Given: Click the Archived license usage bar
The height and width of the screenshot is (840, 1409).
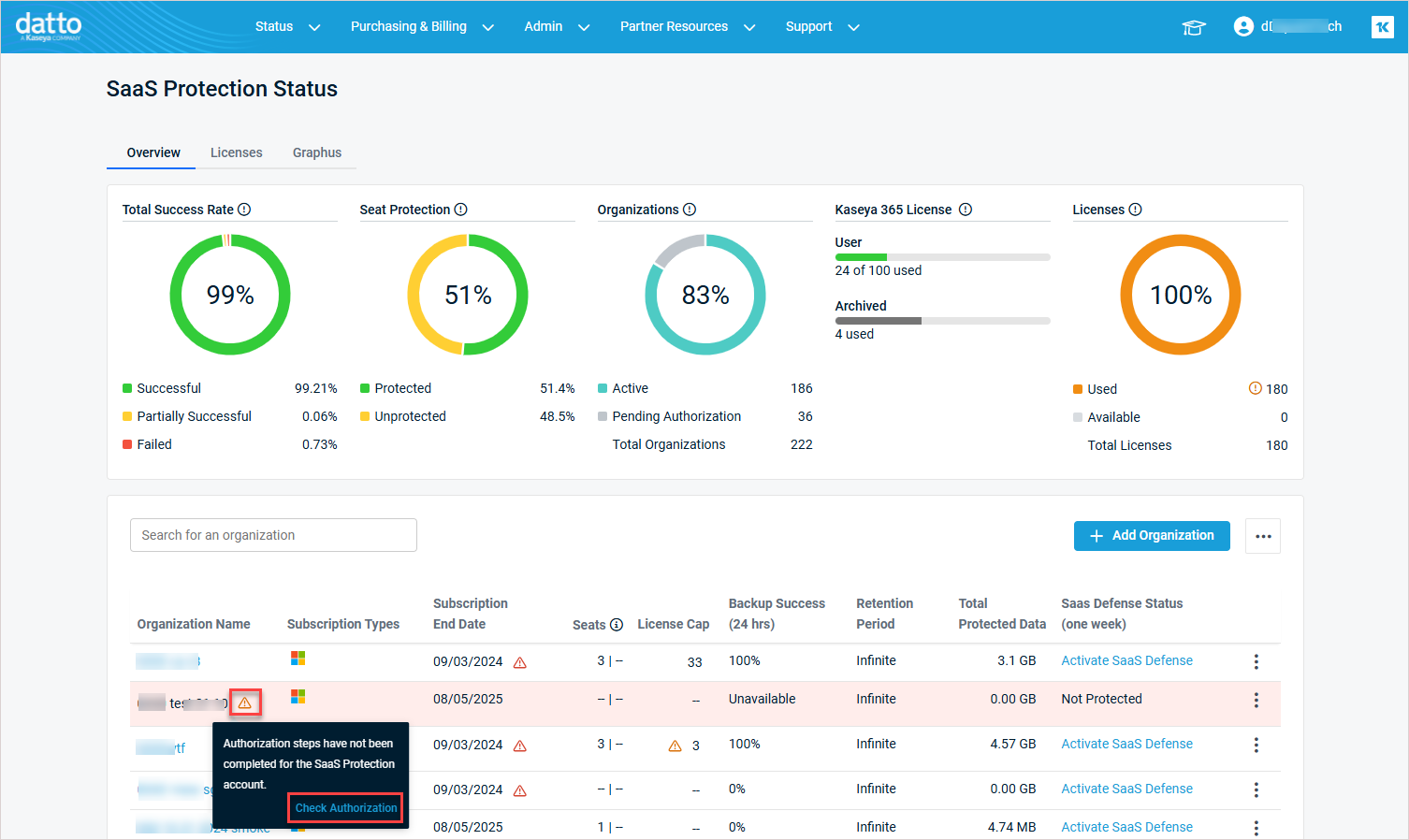Looking at the screenshot, I should coord(942,321).
